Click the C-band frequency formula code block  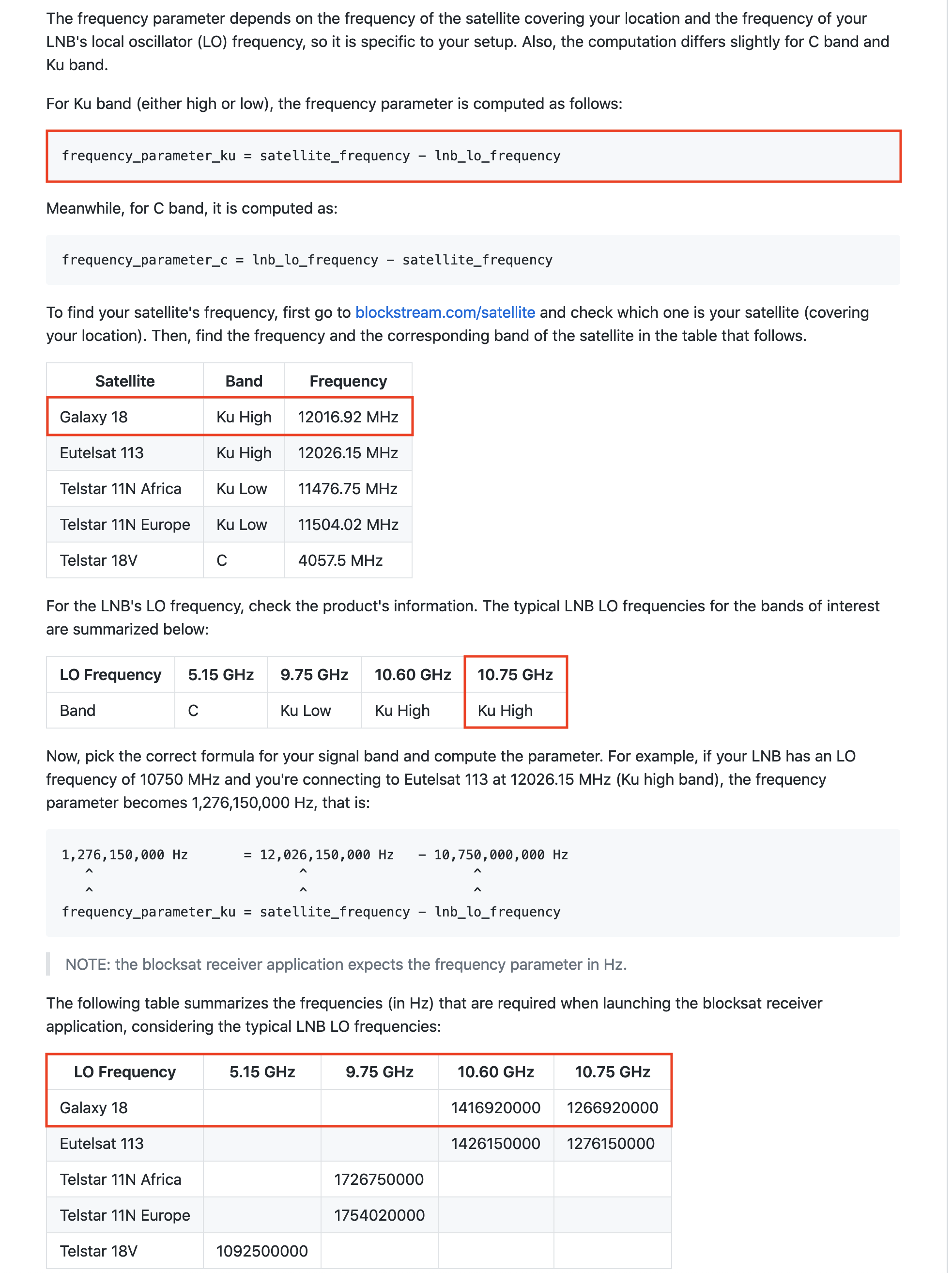click(x=473, y=260)
